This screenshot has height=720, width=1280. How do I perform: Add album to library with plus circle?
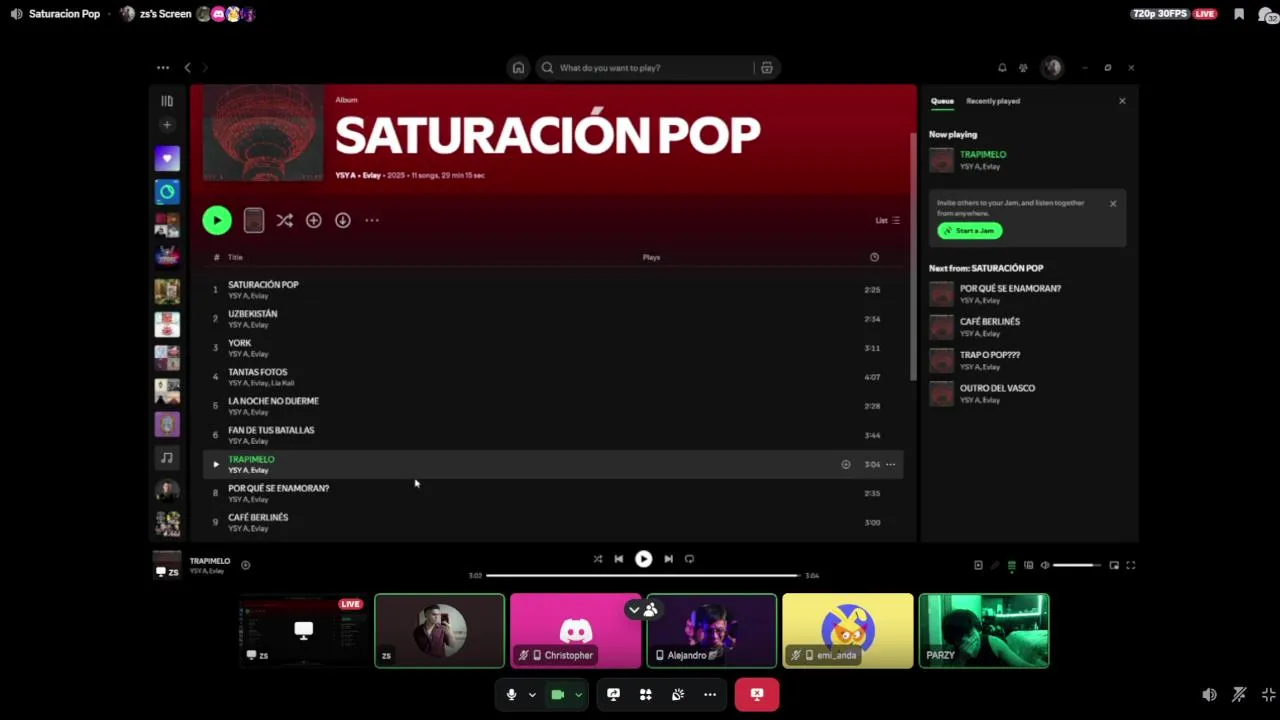[314, 220]
